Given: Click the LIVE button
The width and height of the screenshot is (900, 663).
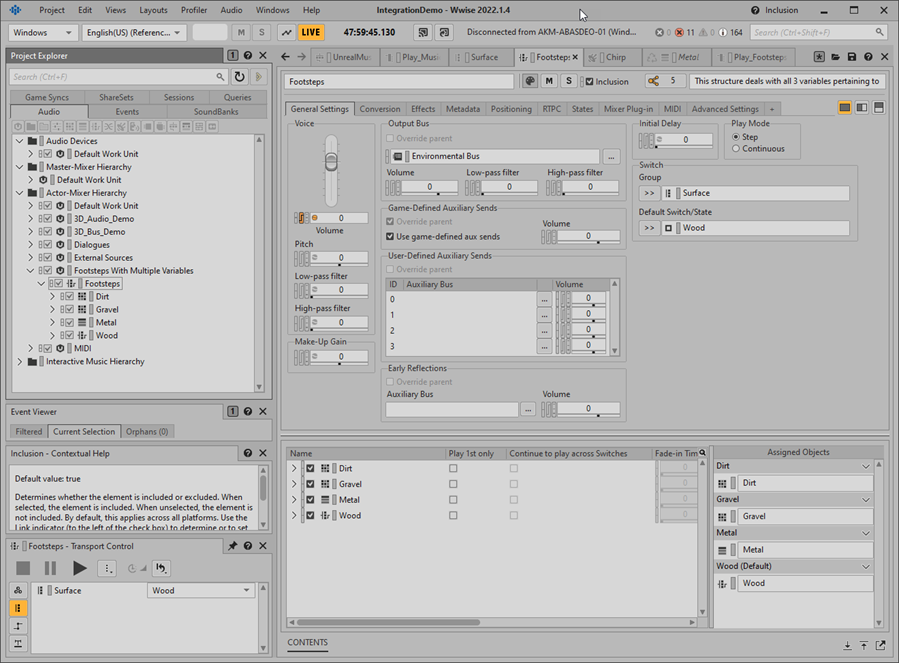Looking at the screenshot, I should [x=312, y=32].
